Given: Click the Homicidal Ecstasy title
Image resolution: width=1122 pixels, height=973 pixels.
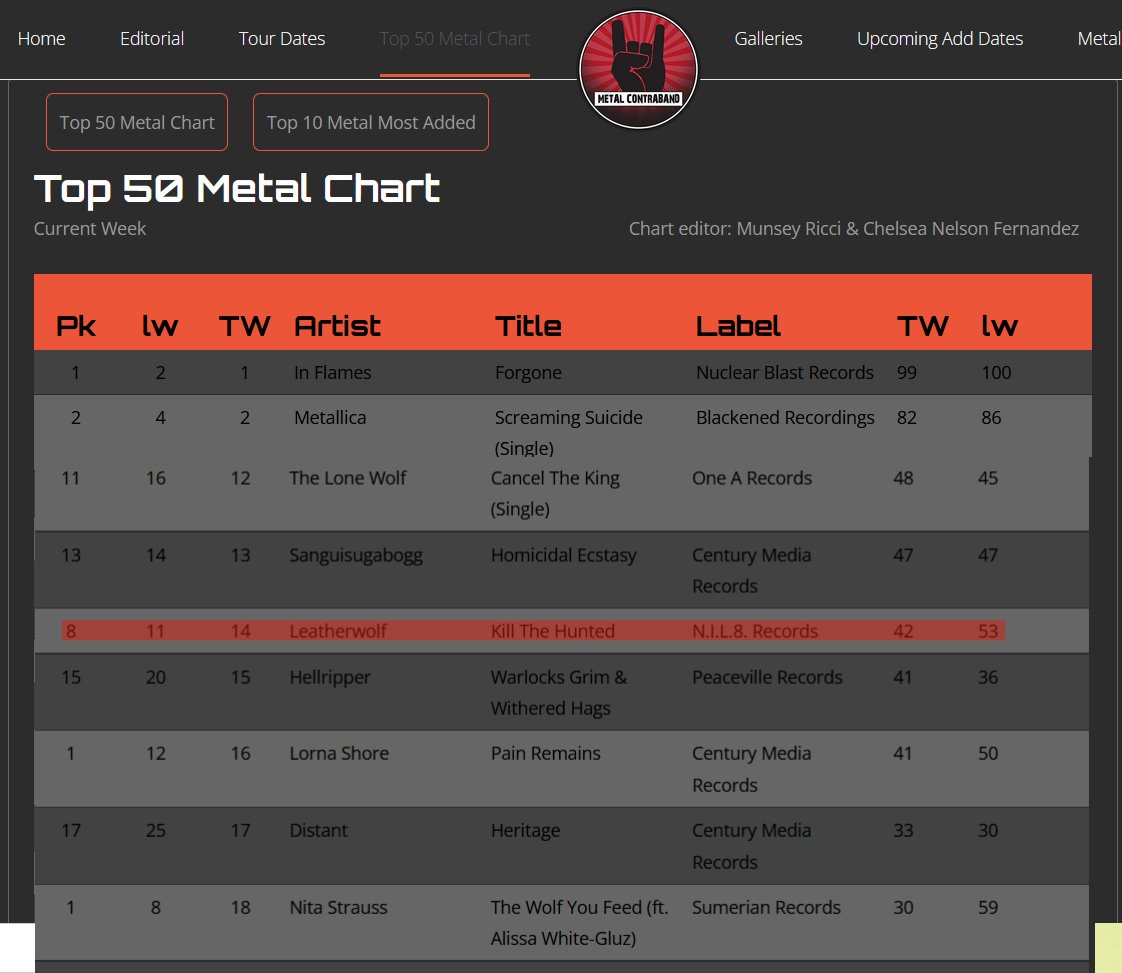Looking at the screenshot, I should coord(564,556).
